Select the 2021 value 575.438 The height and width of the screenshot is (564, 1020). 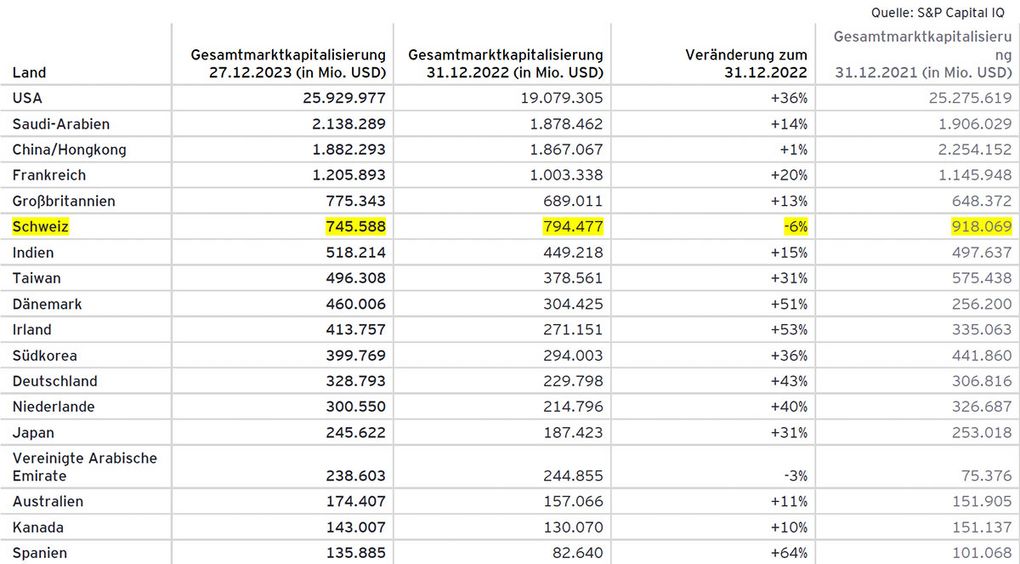(982, 278)
